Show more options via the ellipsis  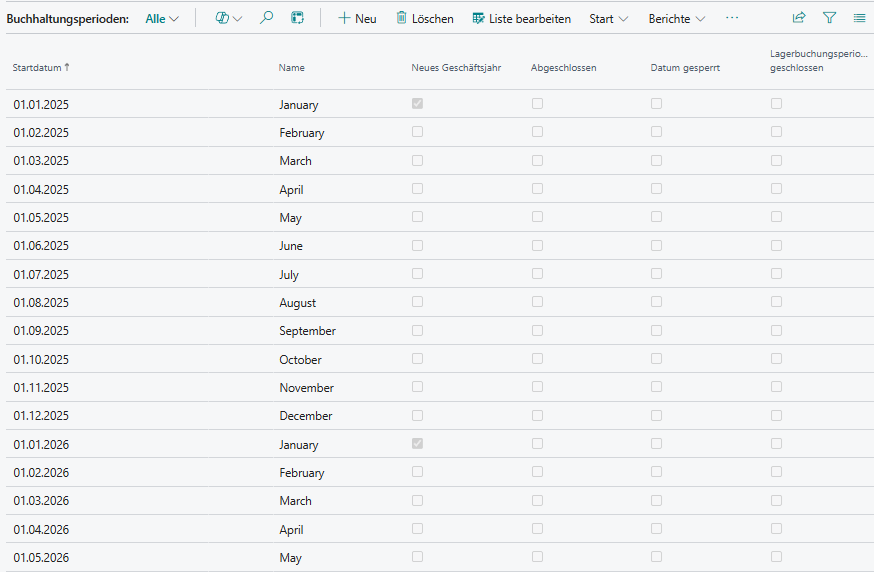pos(732,18)
